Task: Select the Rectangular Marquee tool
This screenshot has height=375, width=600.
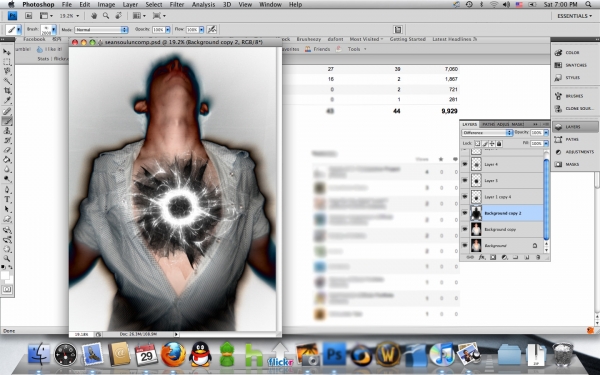Action: tap(7, 62)
